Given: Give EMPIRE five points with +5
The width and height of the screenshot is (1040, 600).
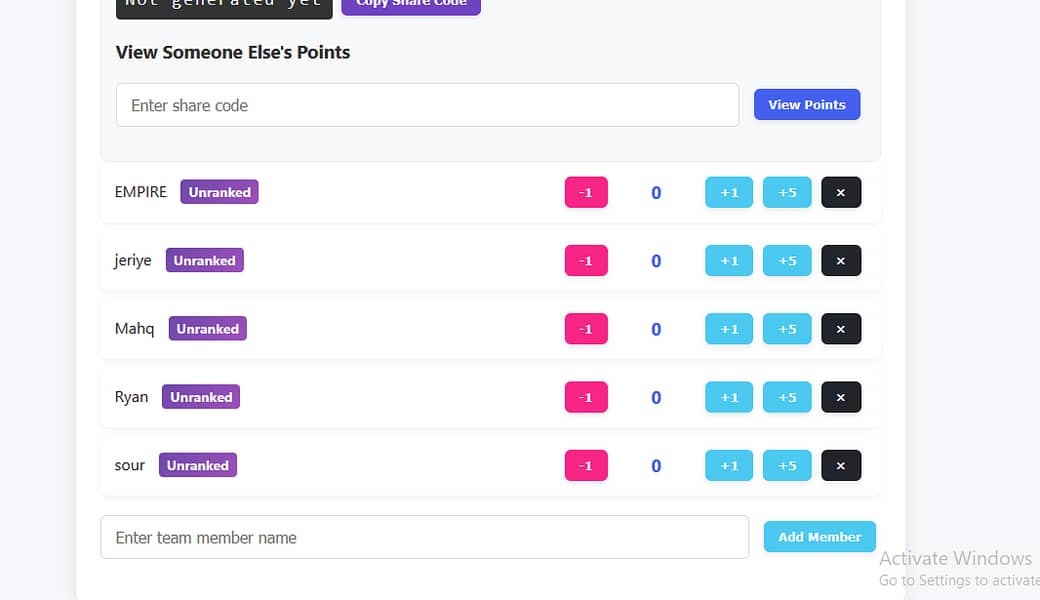Looking at the screenshot, I should click(787, 192).
